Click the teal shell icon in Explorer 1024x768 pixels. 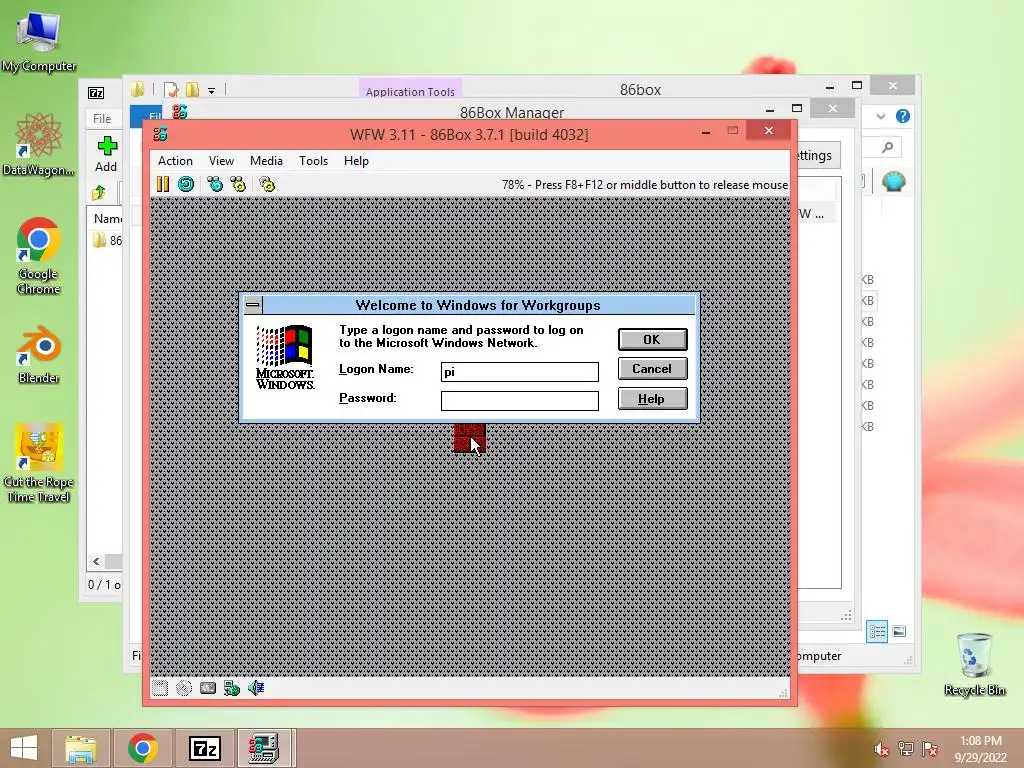pos(893,181)
